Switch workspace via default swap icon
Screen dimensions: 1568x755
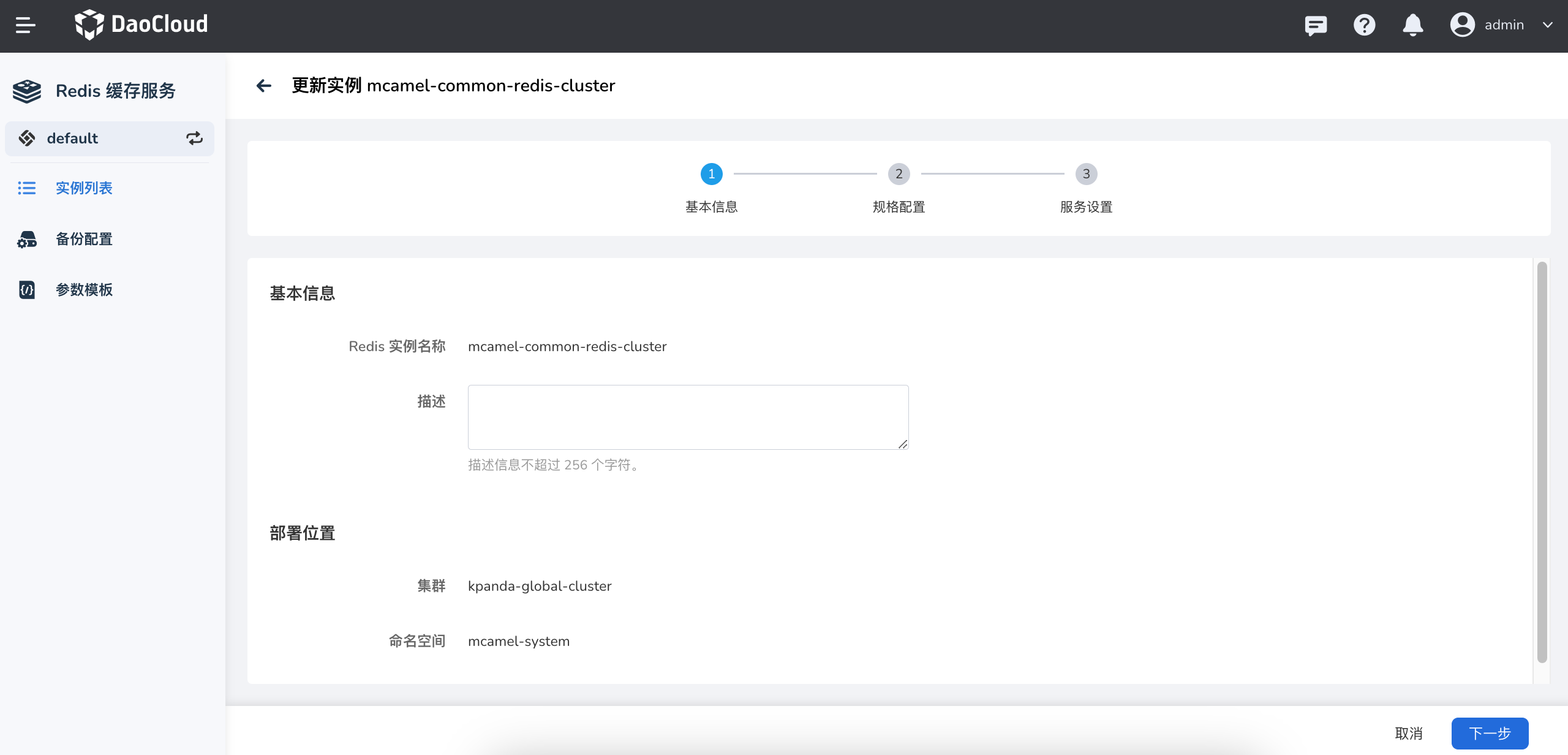pyautogui.click(x=194, y=138)
